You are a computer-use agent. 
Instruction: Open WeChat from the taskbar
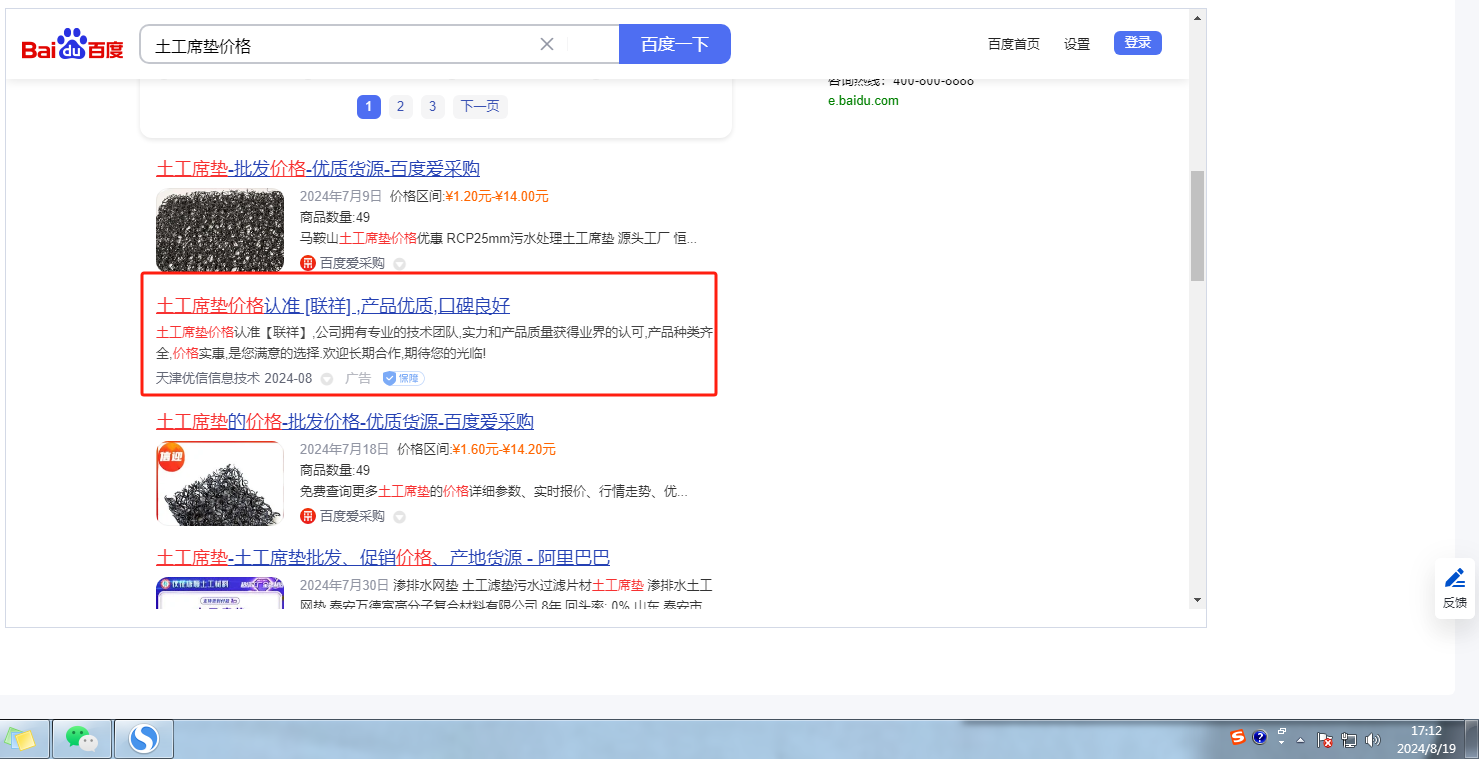[x=82, y=739]
